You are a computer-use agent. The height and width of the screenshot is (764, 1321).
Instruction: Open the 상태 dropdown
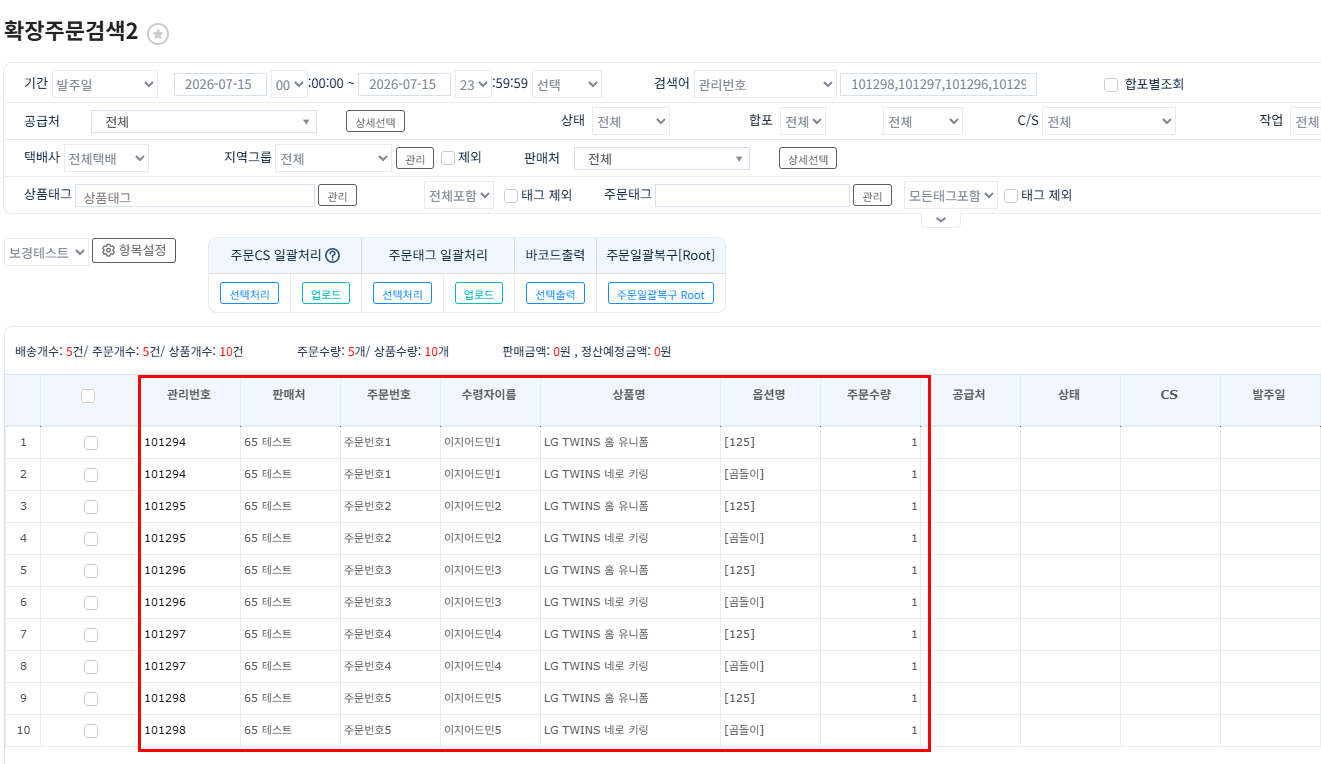631,121
